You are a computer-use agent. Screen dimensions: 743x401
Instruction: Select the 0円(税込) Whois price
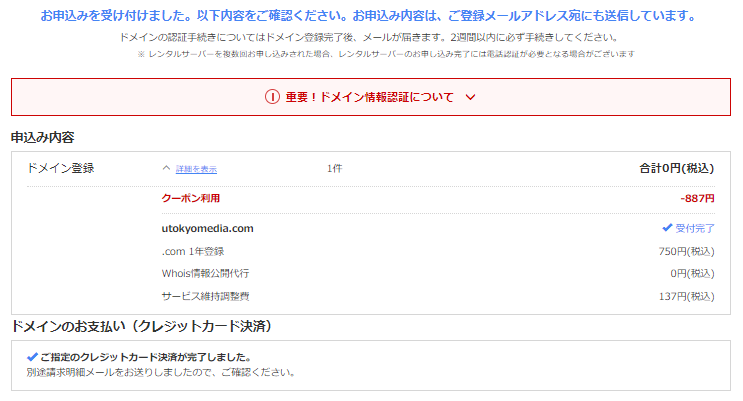click(692, 273)
